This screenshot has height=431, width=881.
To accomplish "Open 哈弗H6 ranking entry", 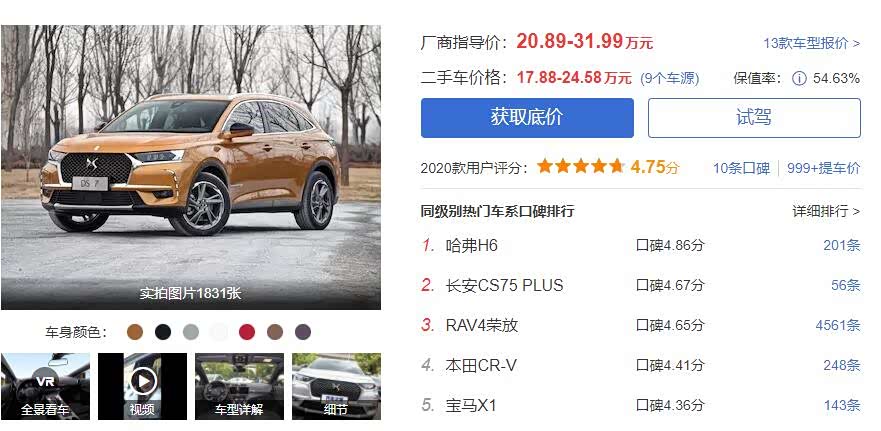I will 471,246.
